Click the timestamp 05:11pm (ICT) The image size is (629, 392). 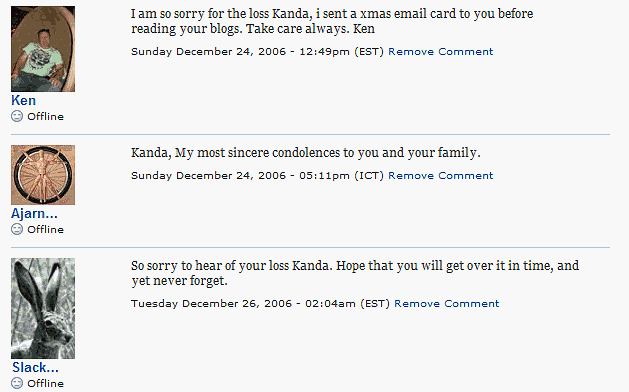point(257,176)
